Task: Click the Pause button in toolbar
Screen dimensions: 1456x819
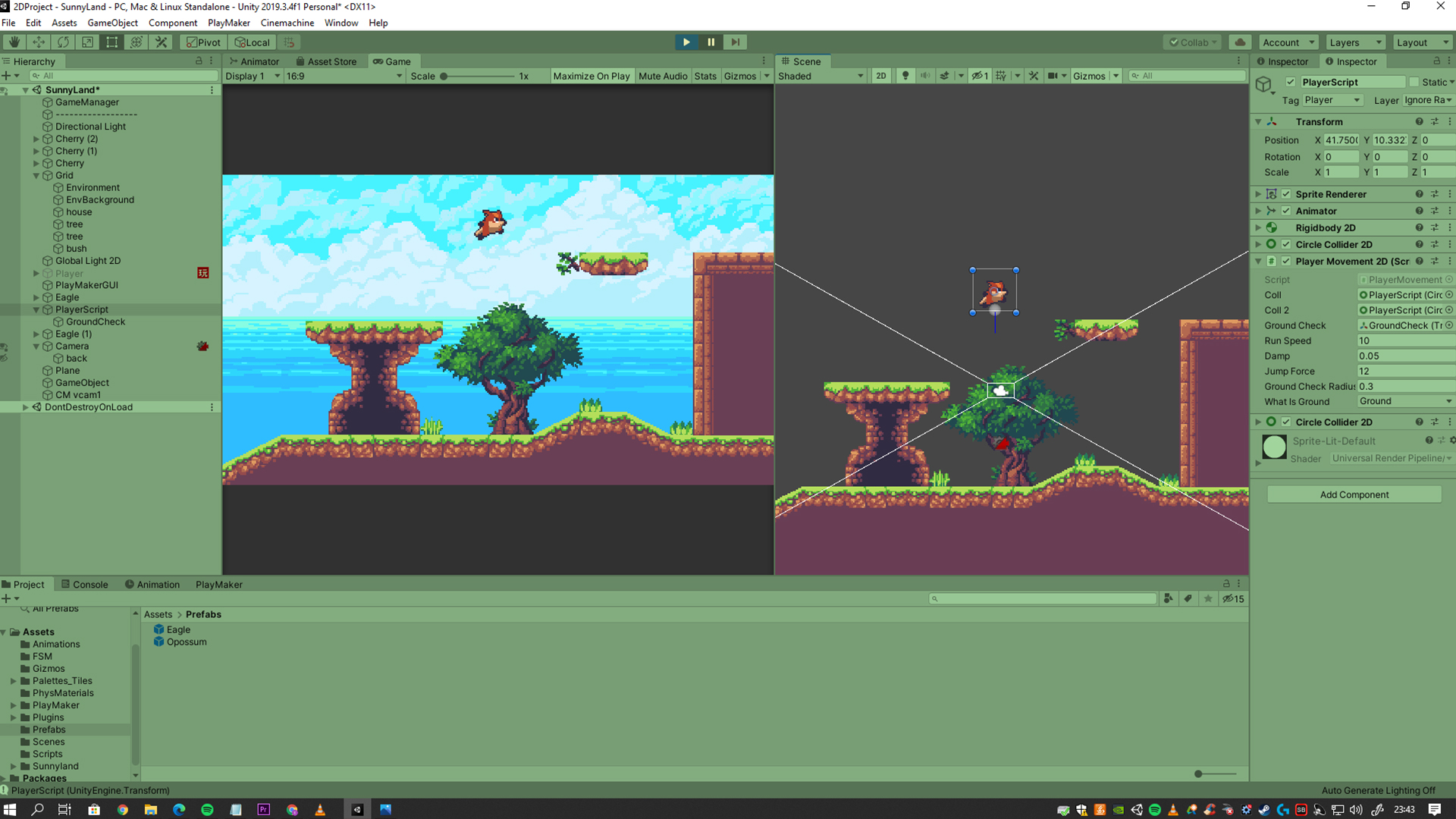Action: pos(710,42)
